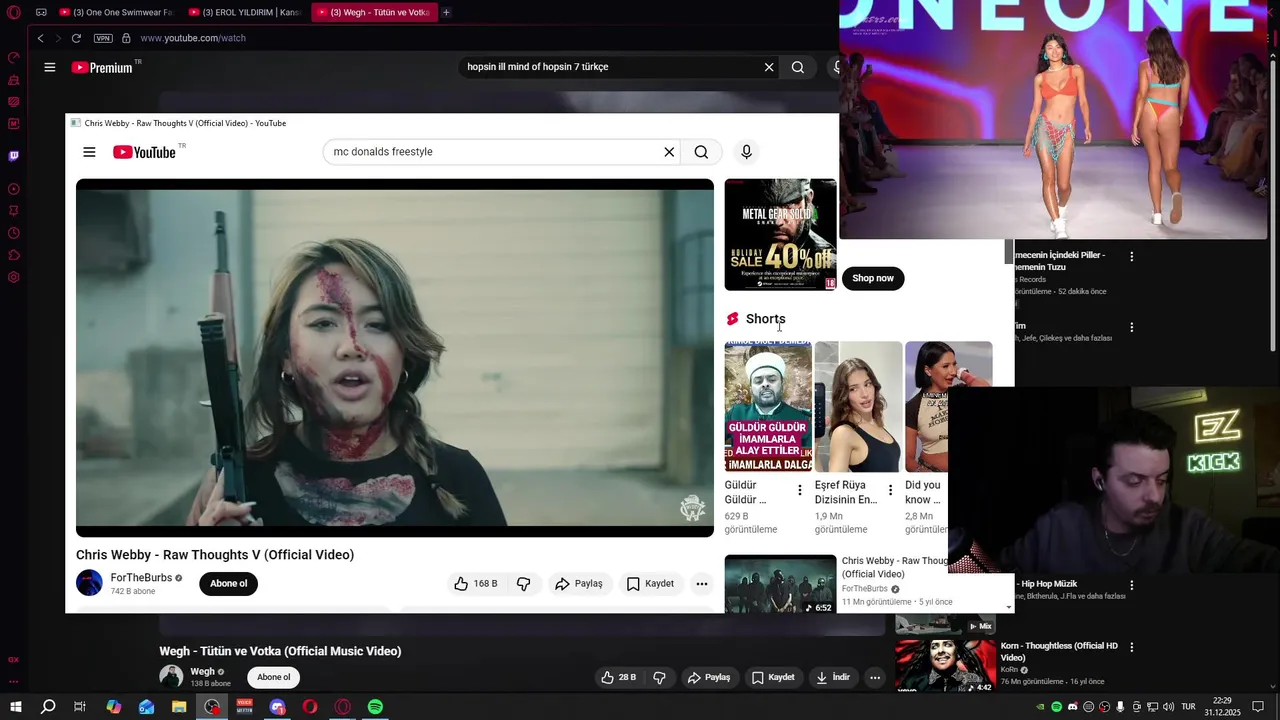This screenshot has height=720, width=1280.
Task: Open Twitch panel in Opera sidebar
Action: [14, 156]
